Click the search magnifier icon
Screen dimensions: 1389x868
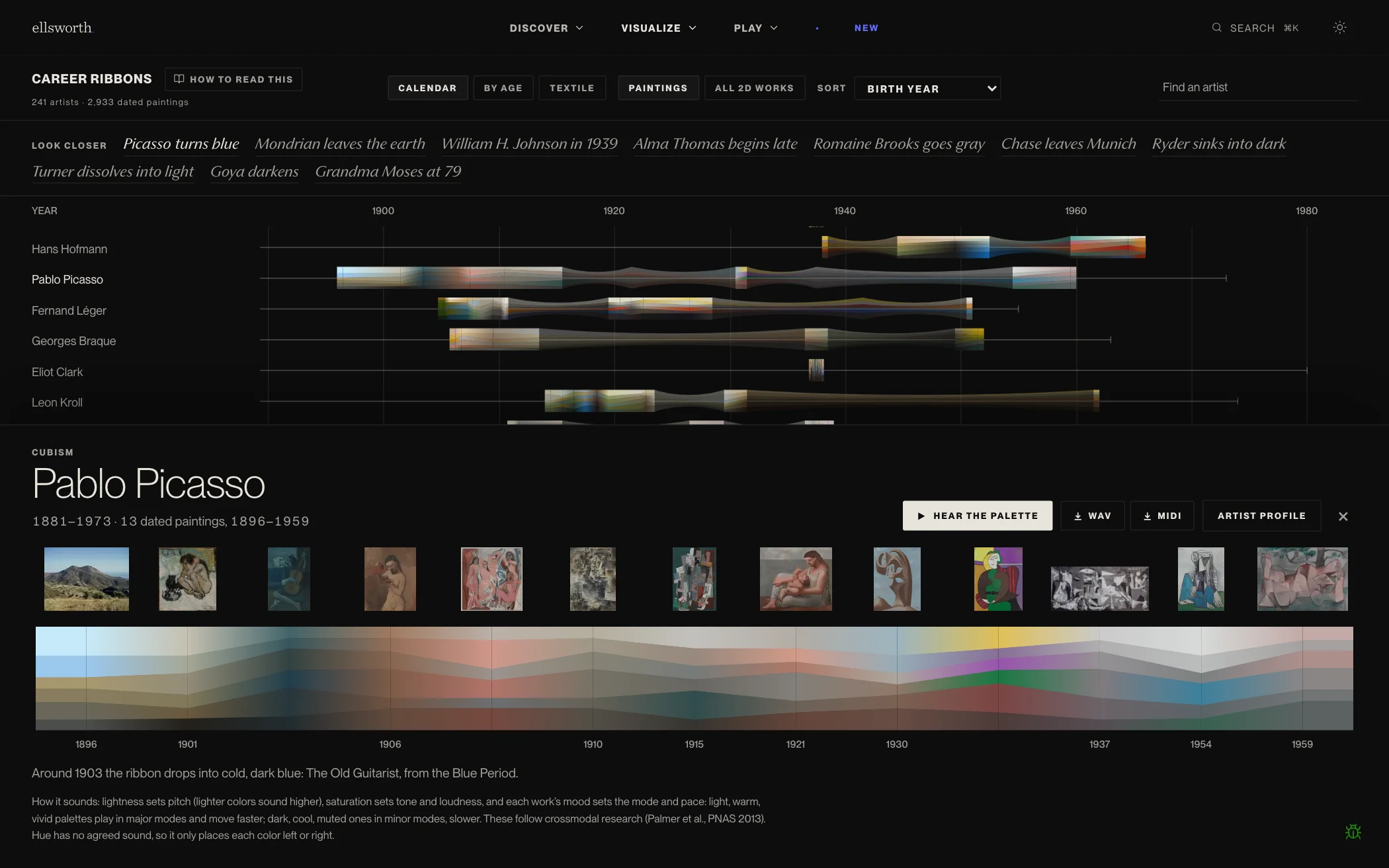(x=1216, y=28)
